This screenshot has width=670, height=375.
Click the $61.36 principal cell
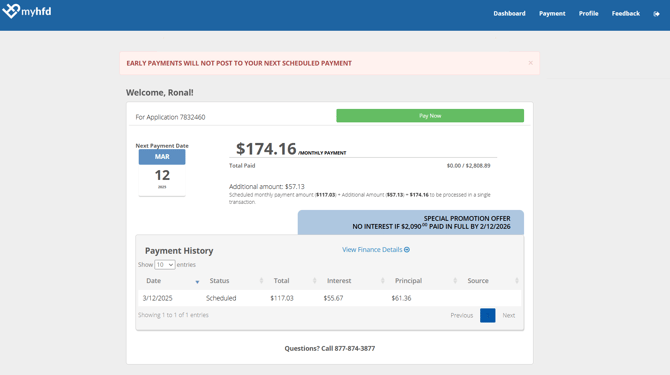click(401, 298)
